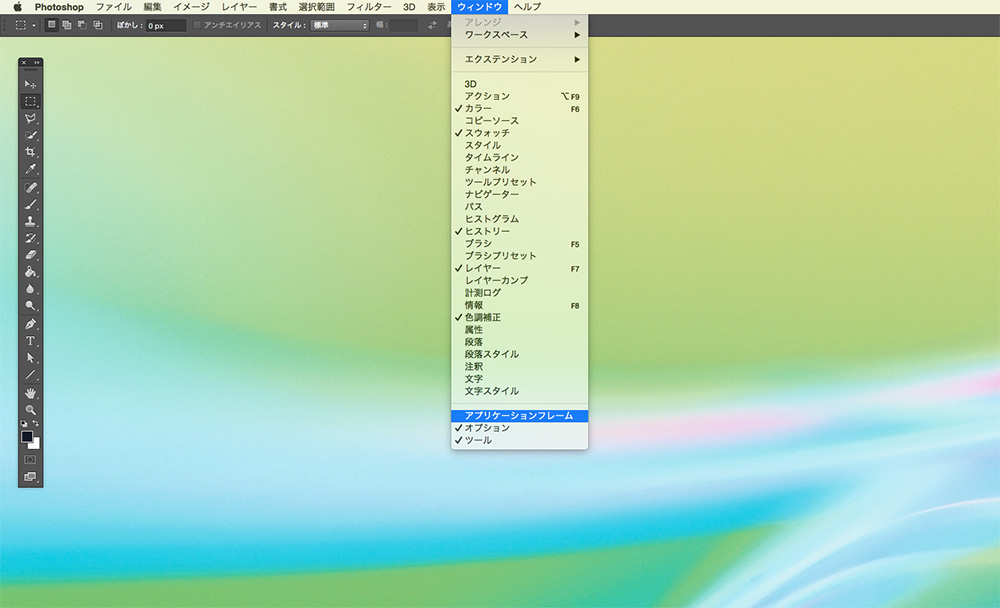Viewport: 1000px width, 608px height.
Task: Open the Photoshop application menu
Action: (x=59, y=7)
